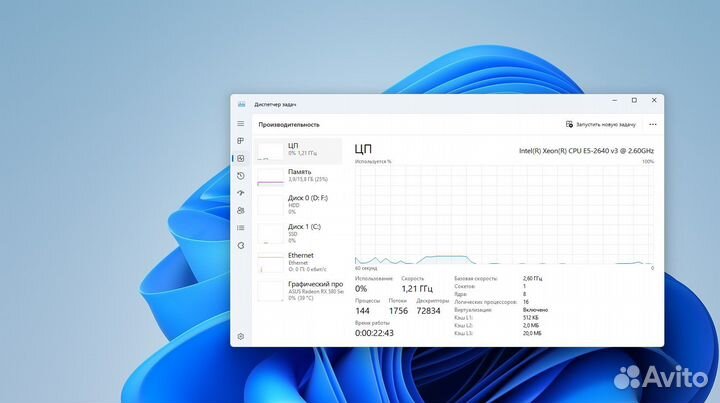Open Task Manager settings gear
This screenshot has height=403, width=720.
pos(241,337)
